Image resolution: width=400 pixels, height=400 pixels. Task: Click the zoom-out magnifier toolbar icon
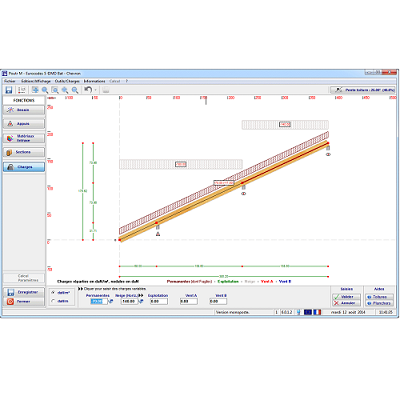[75, 90]
